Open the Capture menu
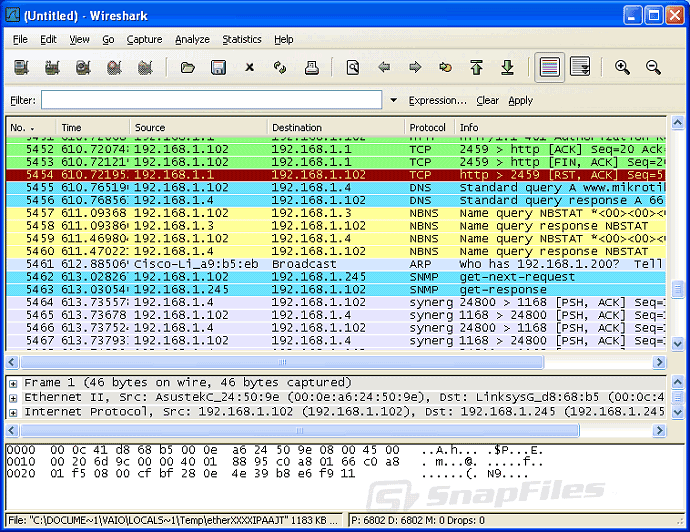This screenshot has width=690, height=532. point(144,40)
